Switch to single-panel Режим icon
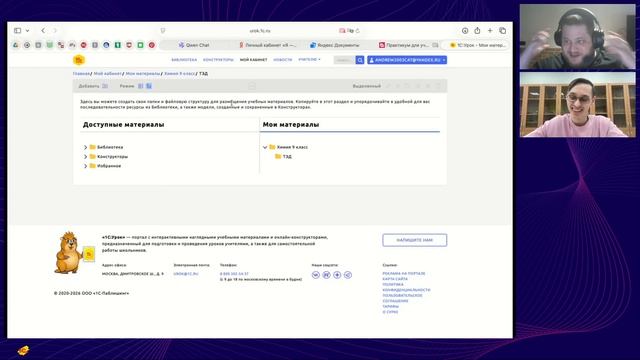This screenshot has width=640, height=360. point(140,86)
